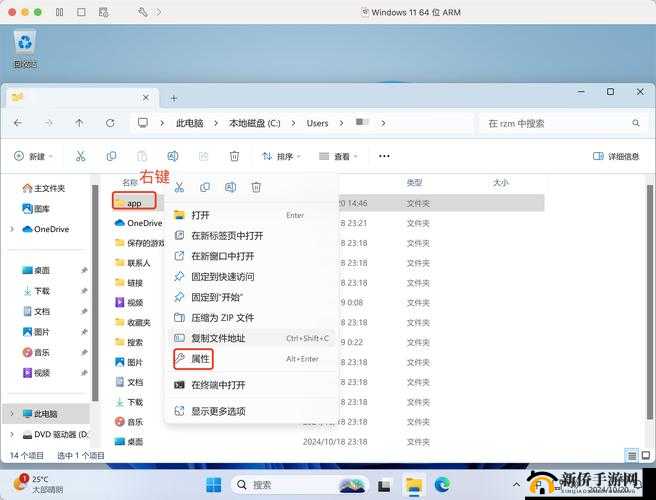Screen dimensions: 656x500
Task: Select 复制文件地址
Action: point(251,338)
